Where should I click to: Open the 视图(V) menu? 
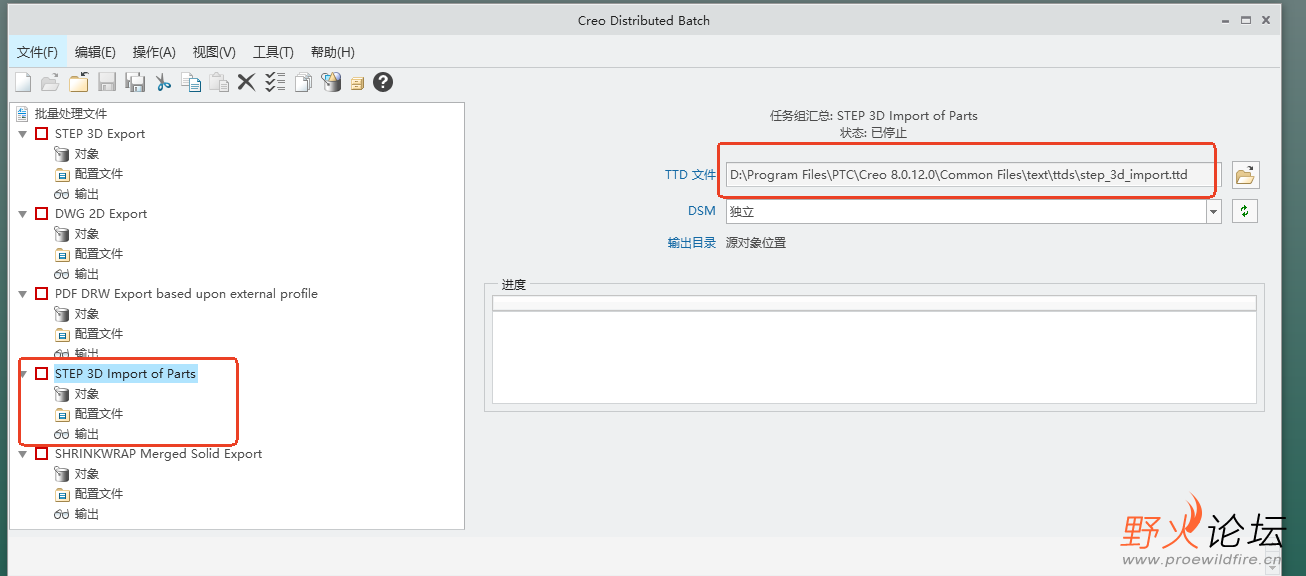pos(214,52)
